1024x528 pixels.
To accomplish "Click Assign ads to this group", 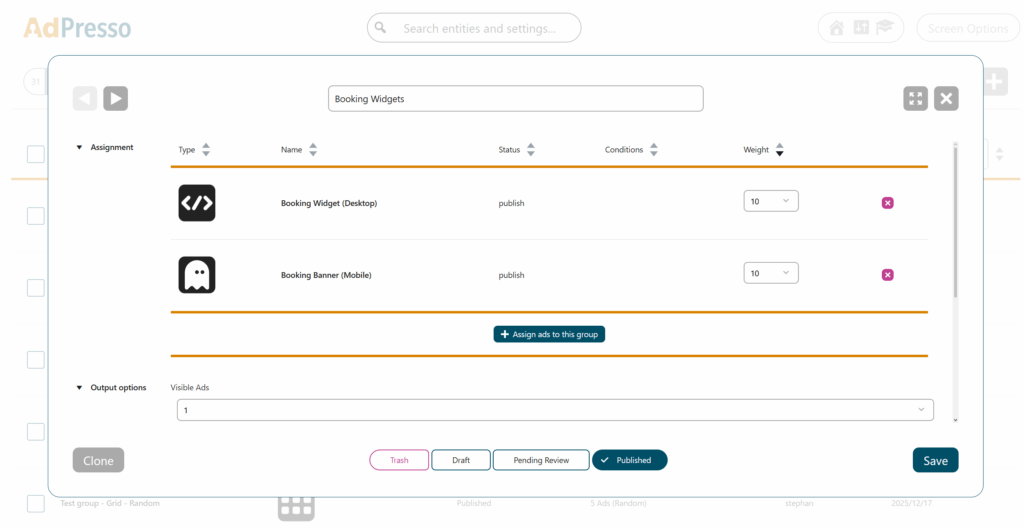I will click(549, 334).
